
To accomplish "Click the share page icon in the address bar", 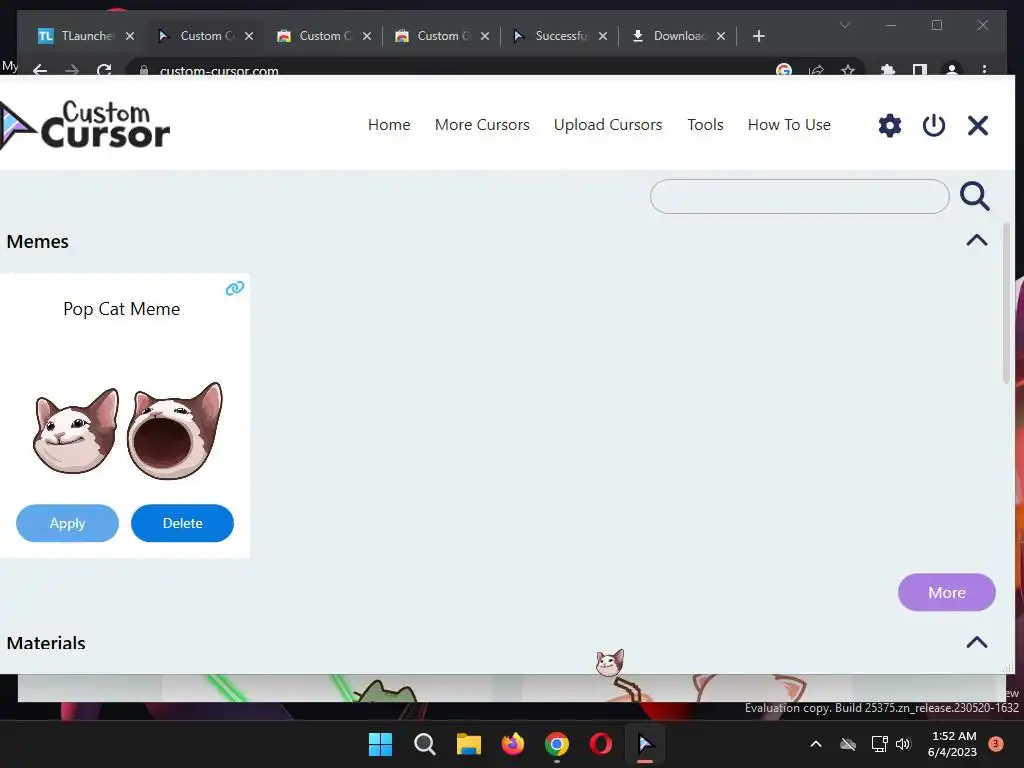I will 816,70.
